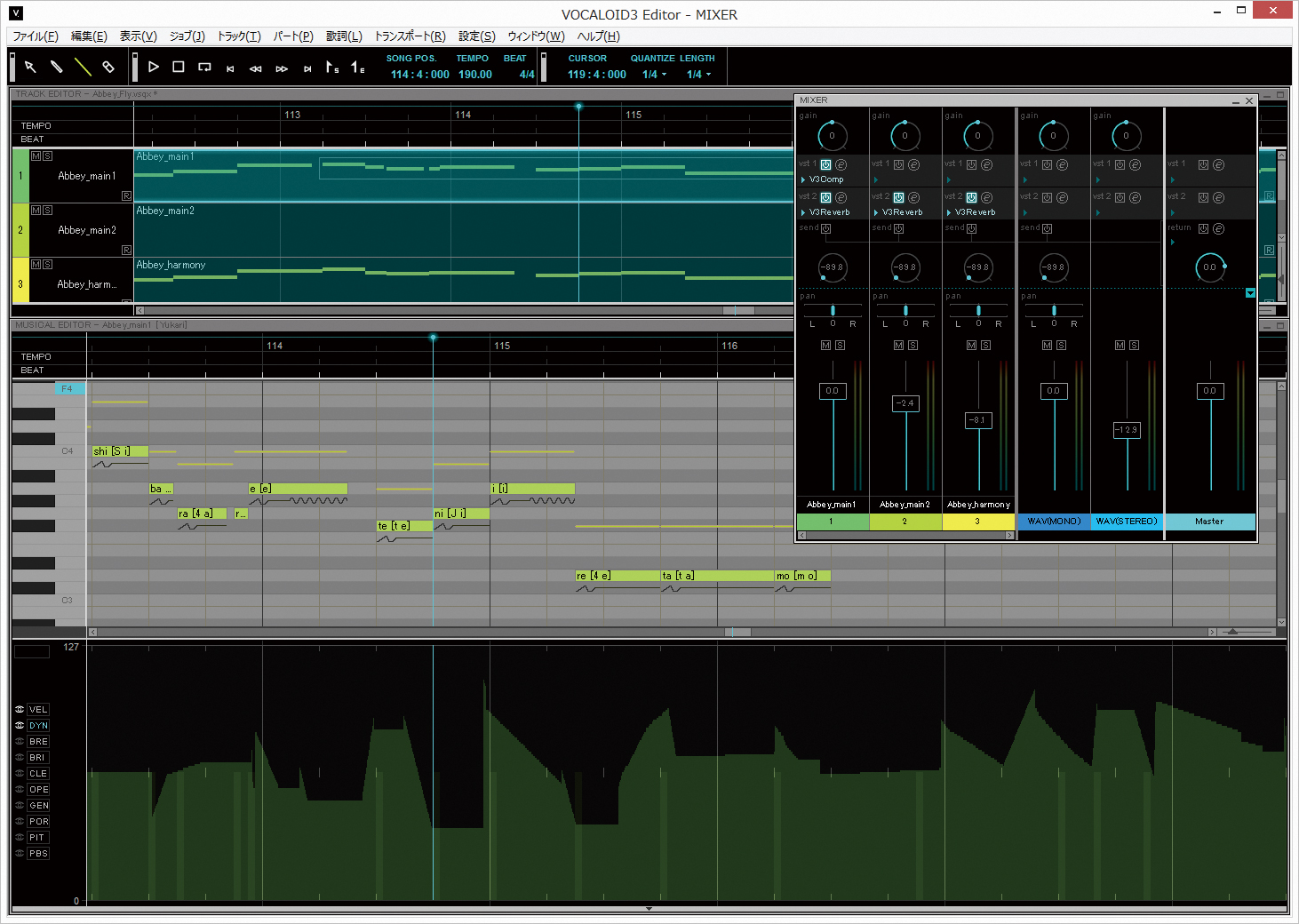
Task: Set the start marker flag
Action: click(x=332, y=67)
